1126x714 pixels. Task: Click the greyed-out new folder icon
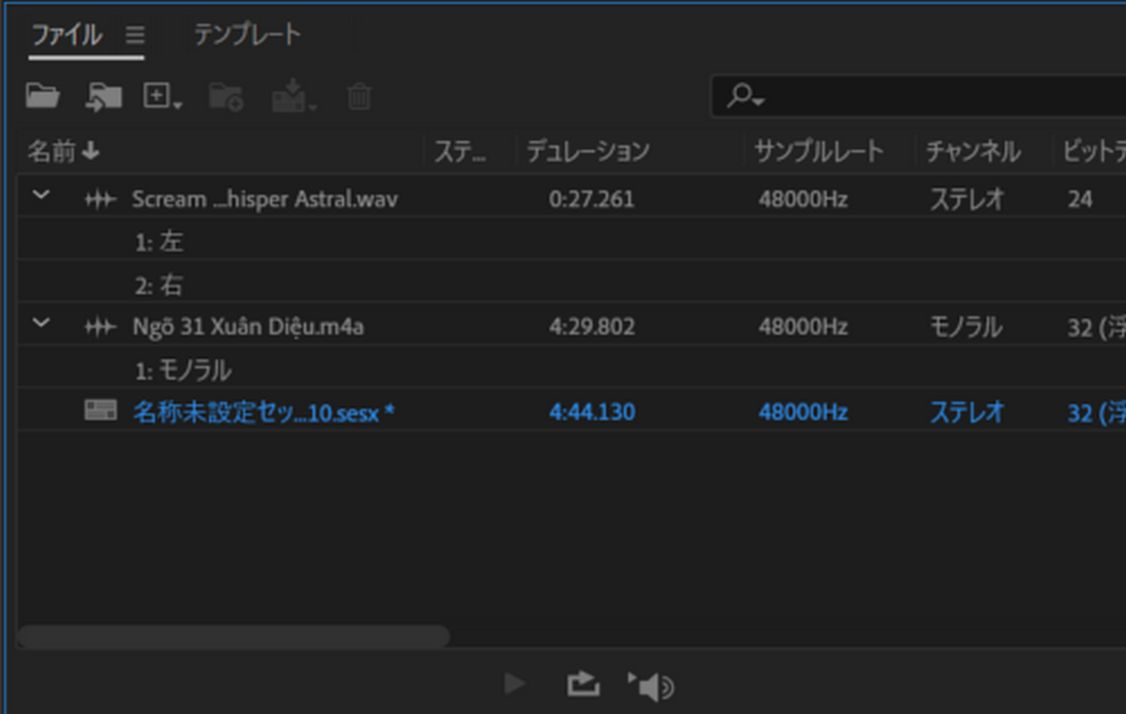coord(226,97)
